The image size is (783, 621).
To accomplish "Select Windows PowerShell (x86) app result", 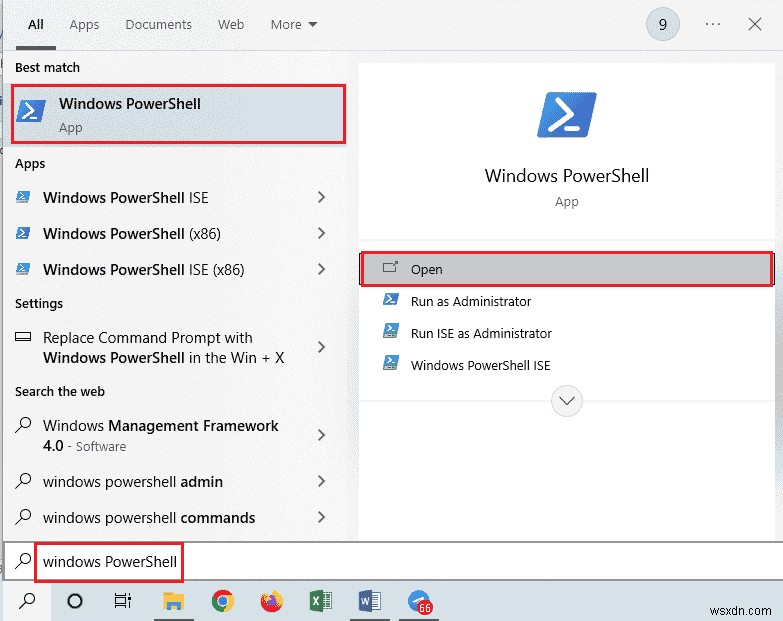I will tap(175, 233).
